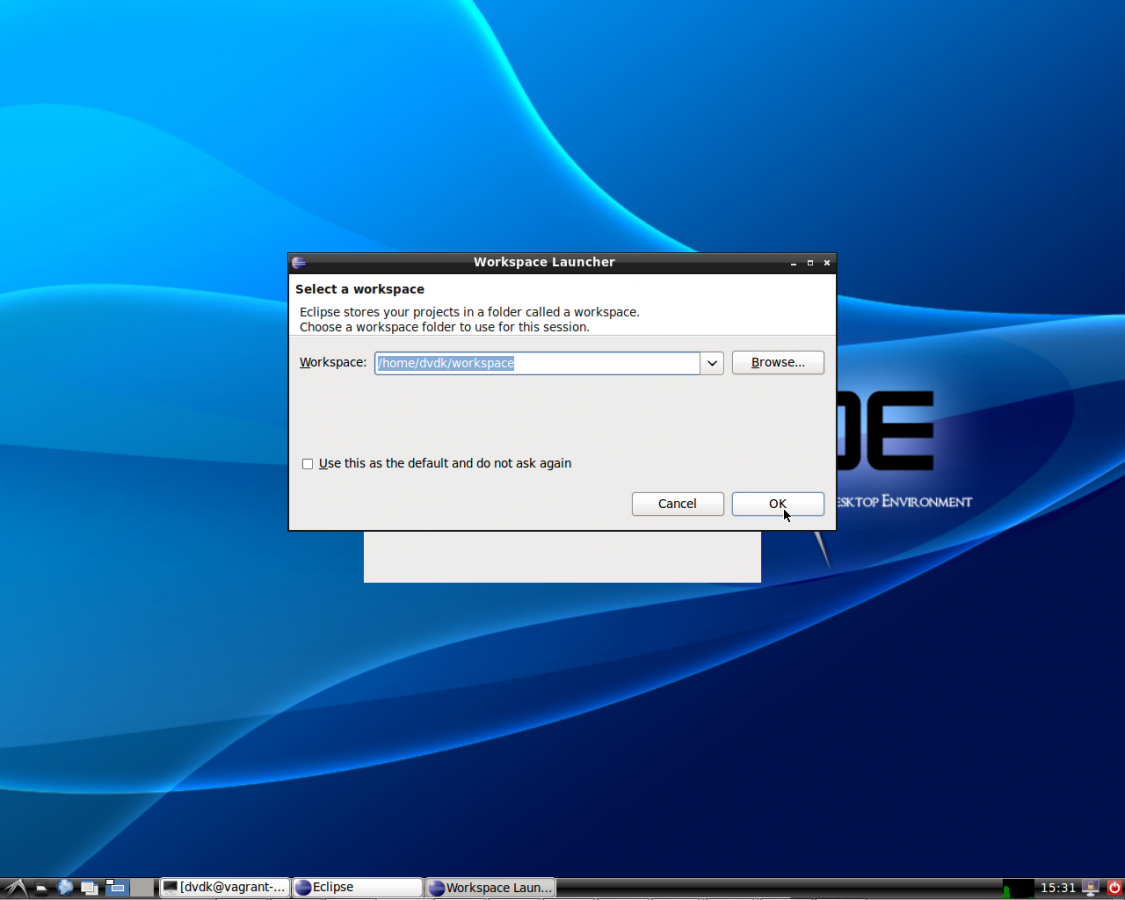Switch to the dvdk@vagrant terminal taskbar entry
Image resolution: width=1125 pixels, height=900 pixels.
coord(225,887)
